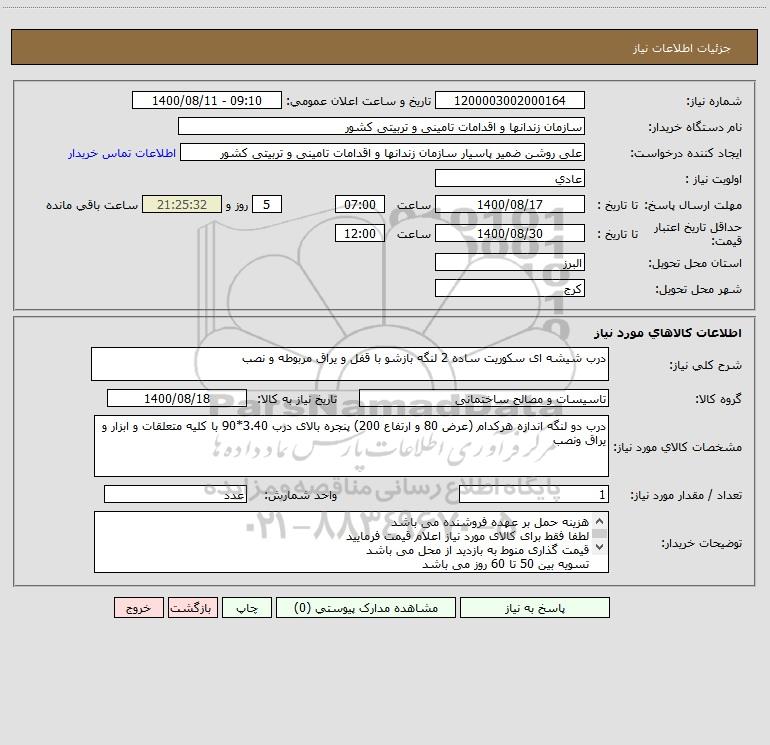
Task: Select the need number field 1200003002000164
Action: [510, 100]
